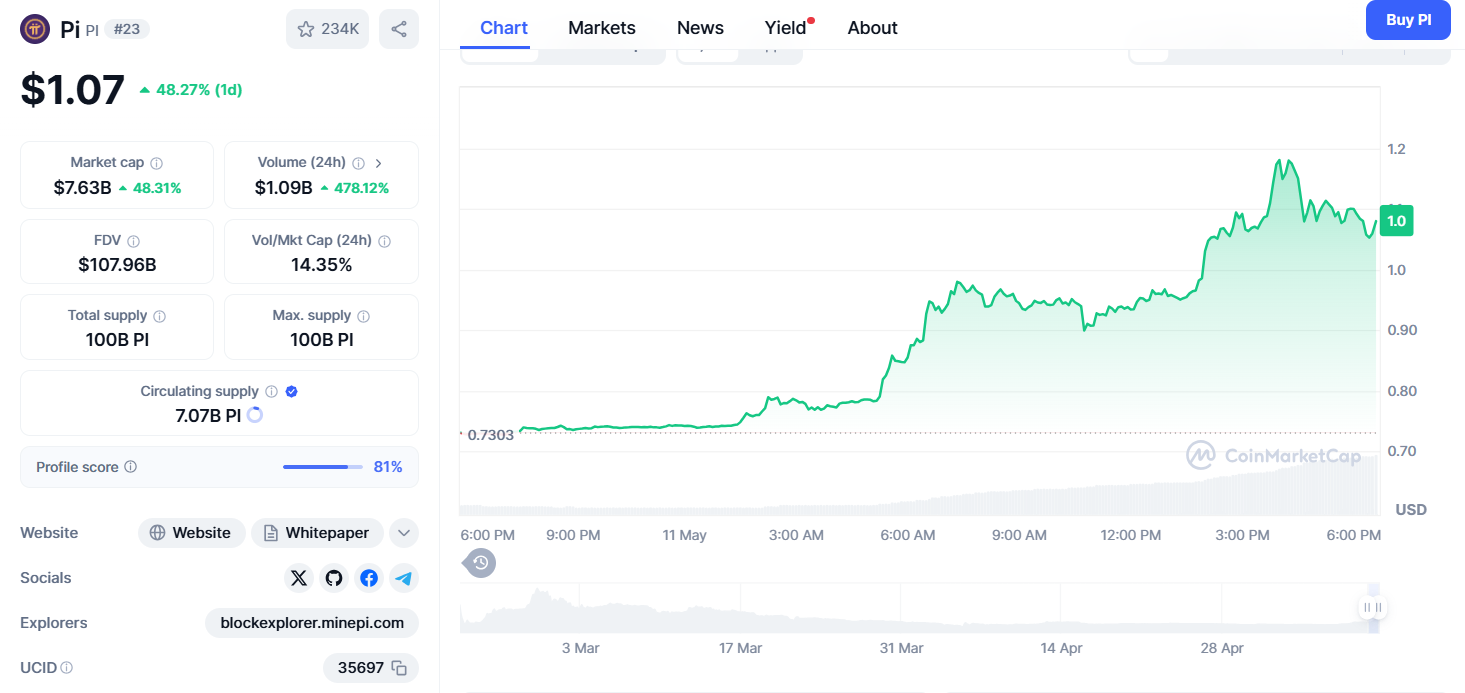Click the current price label on chart axis
Viewport: 1465px width, 693px height.
[1396, 221]
